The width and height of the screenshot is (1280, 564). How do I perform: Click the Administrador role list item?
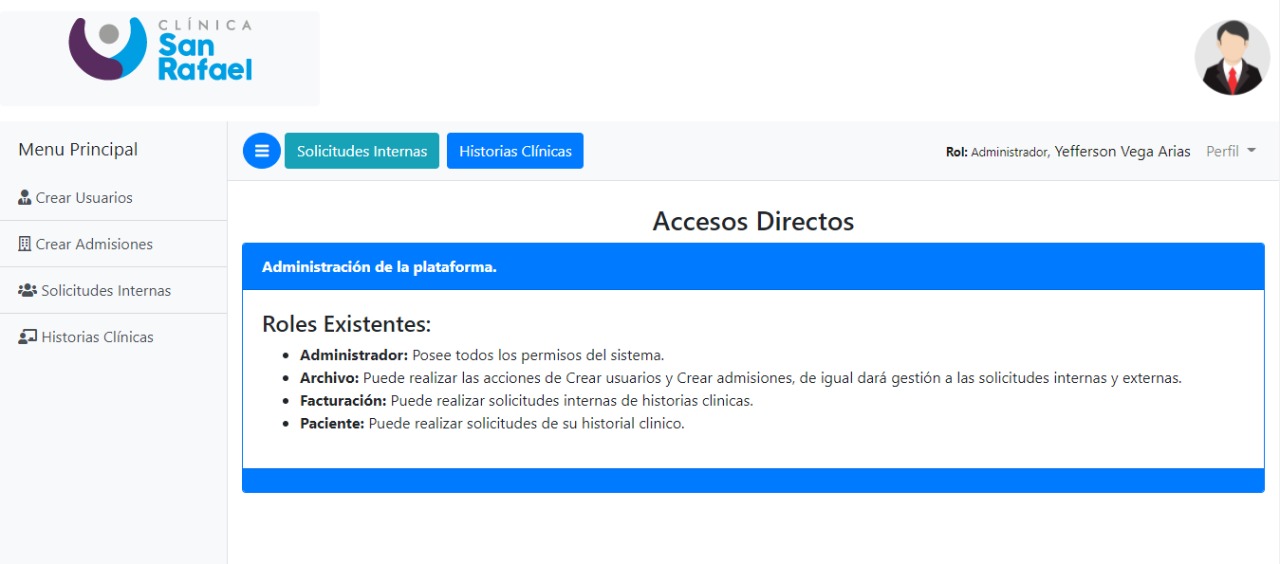pyautogui.click(x=481, y=355)
